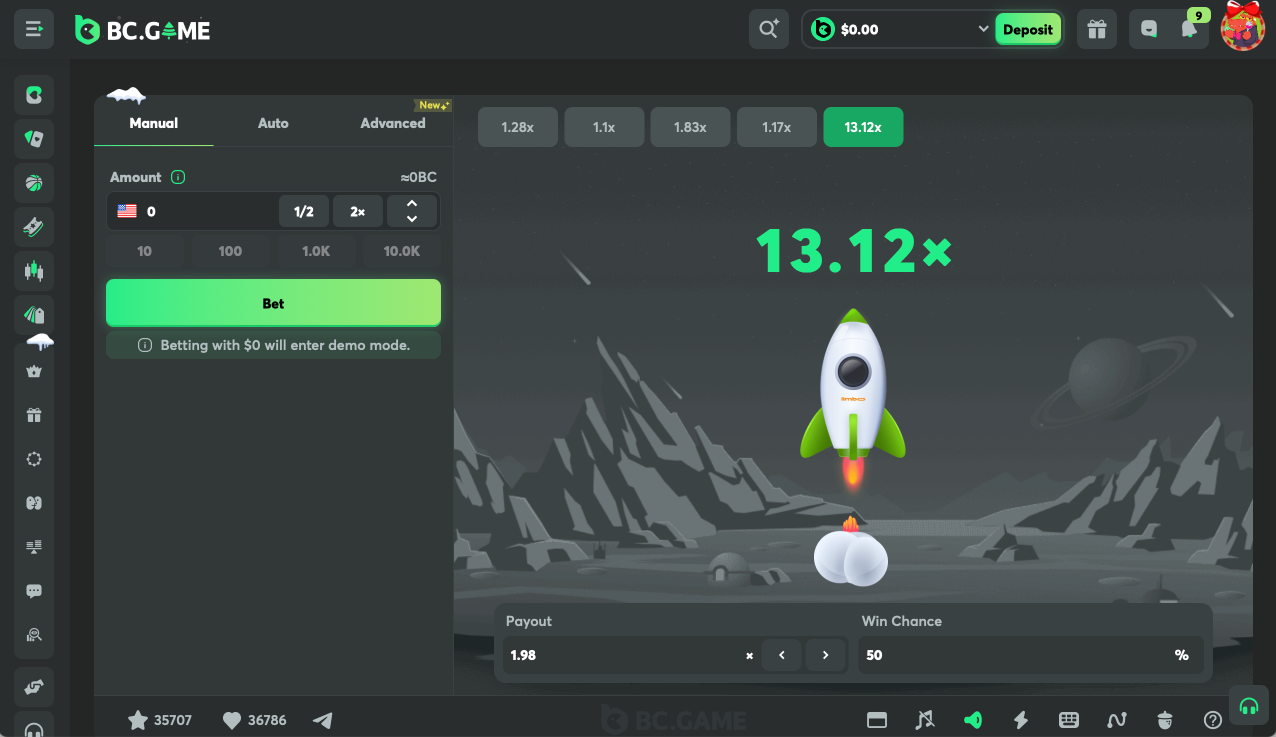Open the rewards gift box in header

point(1097,29)
